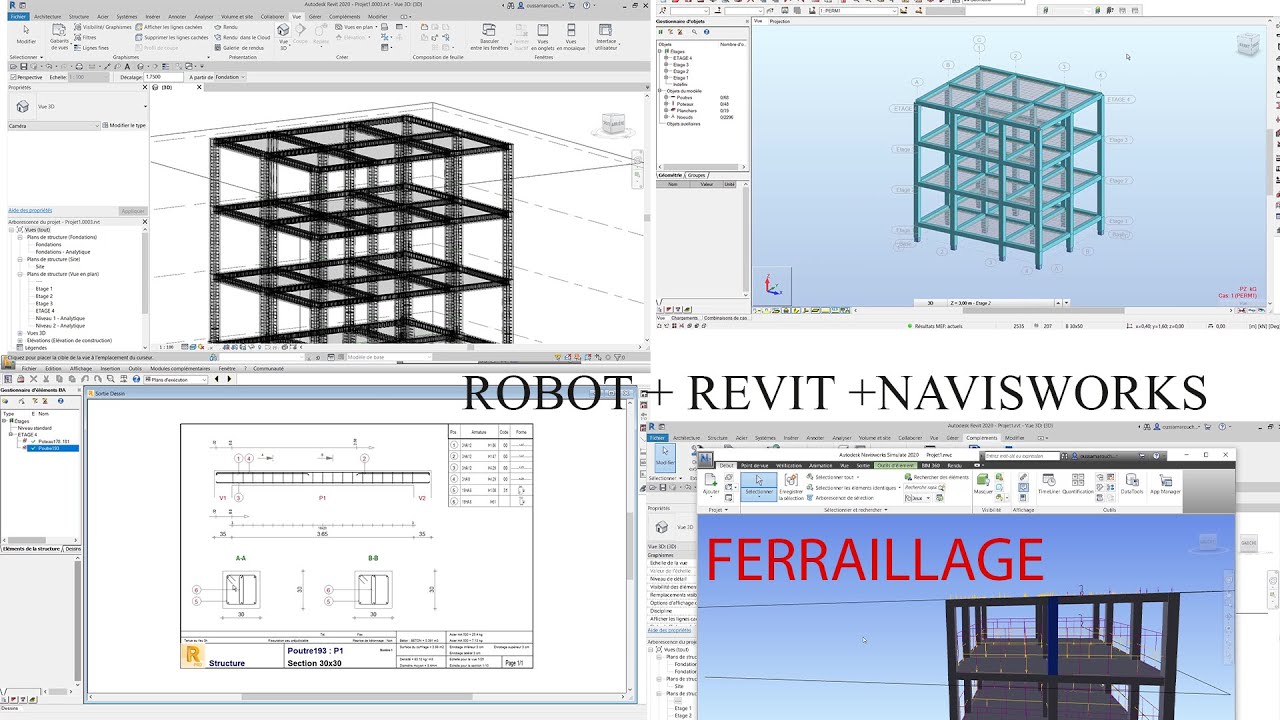Select Niveau 1 - Analytique in project browser
Viewport: 1280px width, 720px height.
click(x=60, y=318)
